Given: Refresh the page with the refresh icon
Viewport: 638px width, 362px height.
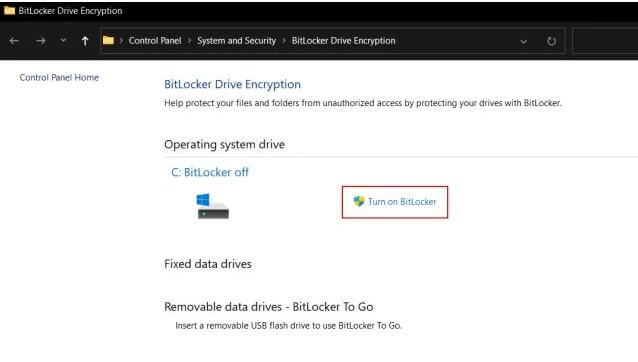Looking at the screenshot, I should [x=551, y=41].
